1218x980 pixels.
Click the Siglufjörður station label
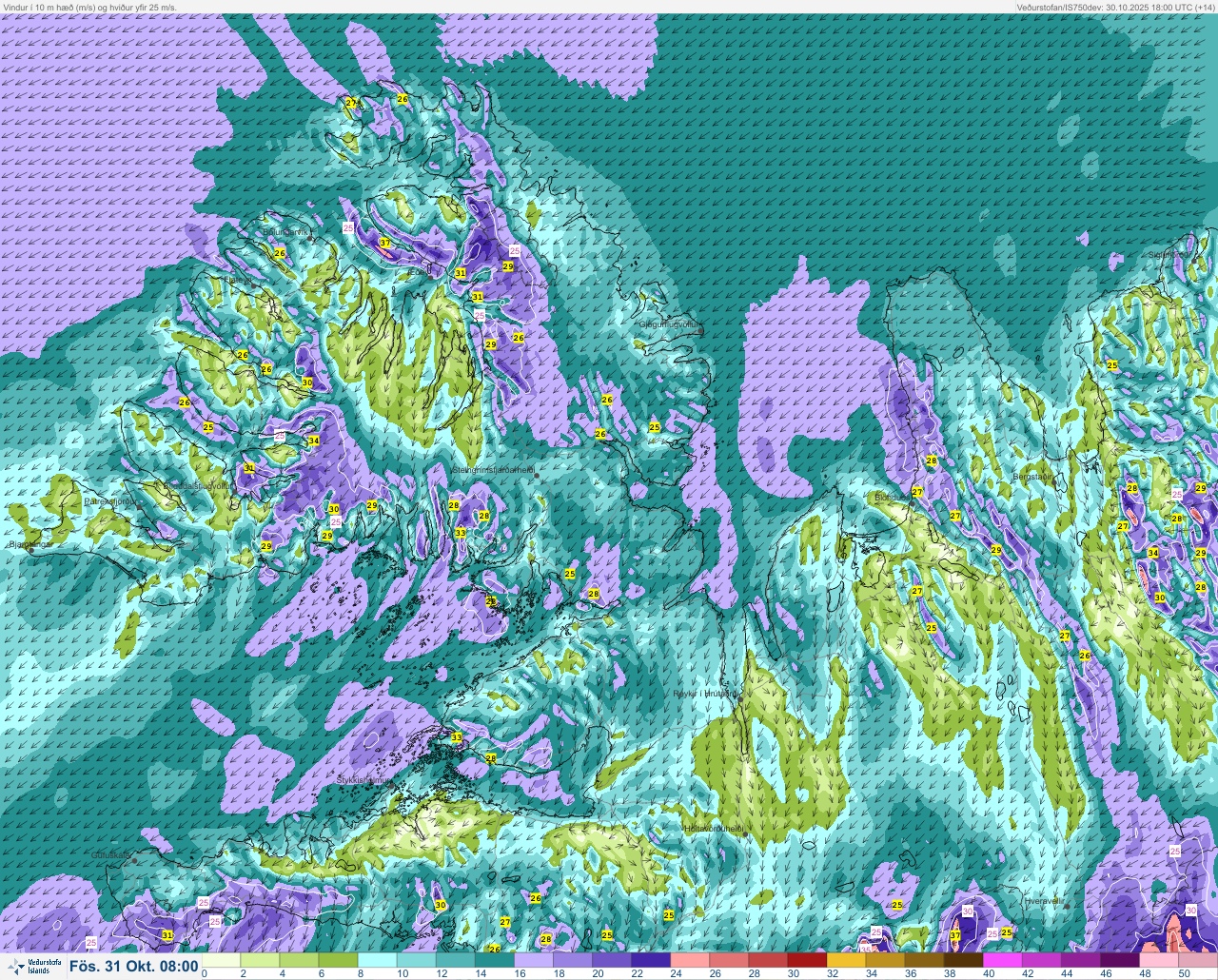[1169, 255]
